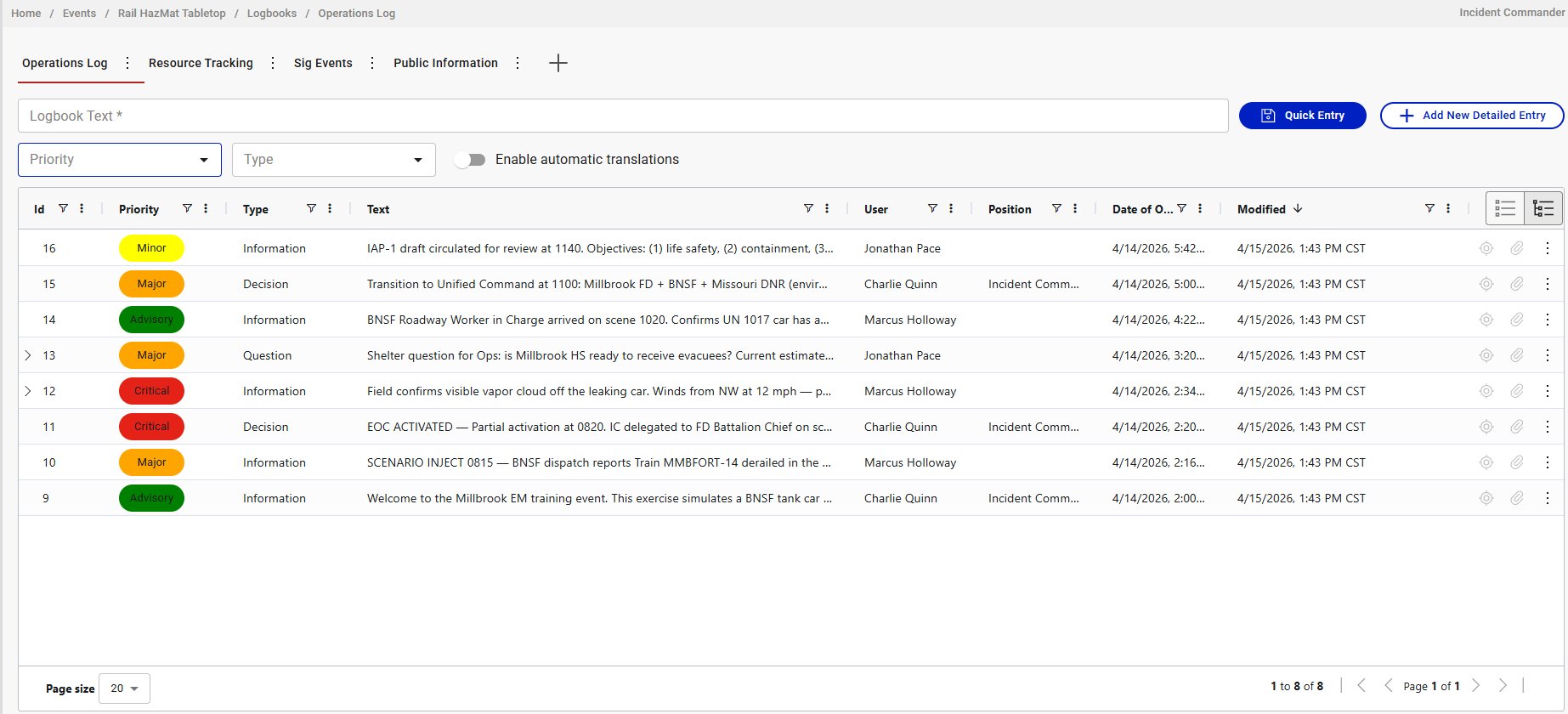The height and width of the screenshot is (714, 1568).
Task: Click the red Critical badge on entry 11
Action: point(151,427)
